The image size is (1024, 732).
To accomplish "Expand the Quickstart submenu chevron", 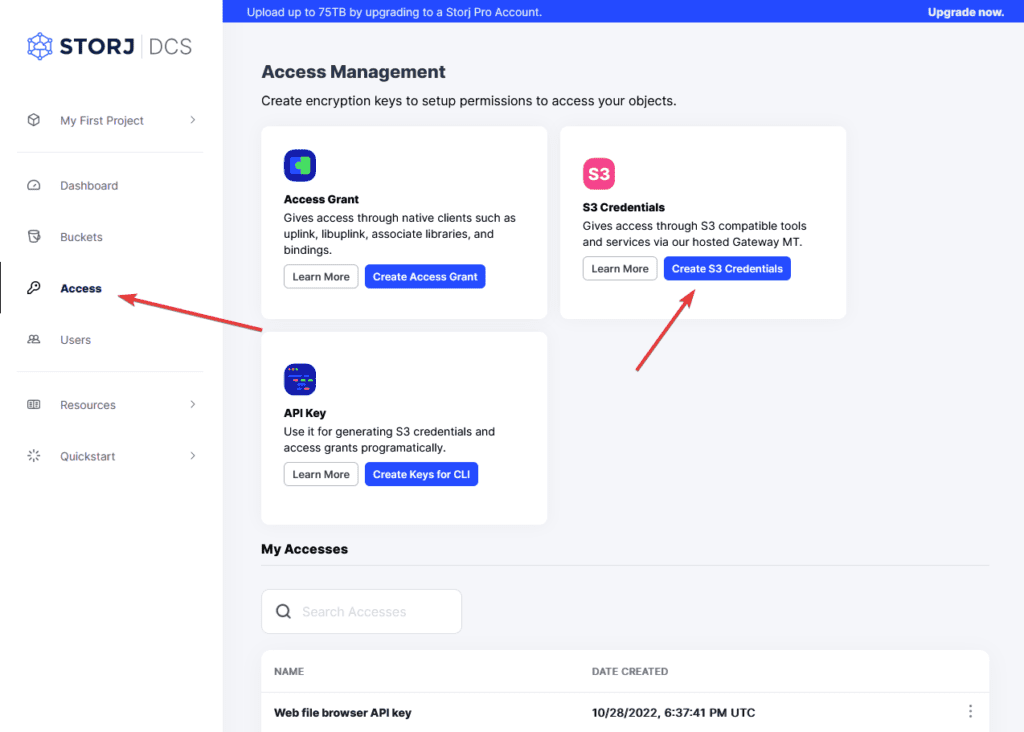I will point(193,456).
